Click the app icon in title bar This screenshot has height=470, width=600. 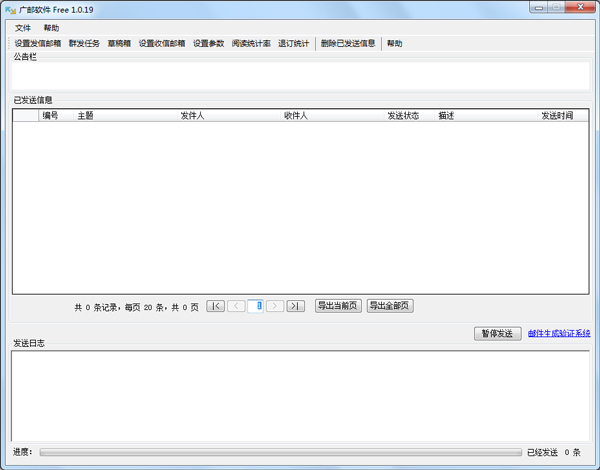(x=10, y=10)
